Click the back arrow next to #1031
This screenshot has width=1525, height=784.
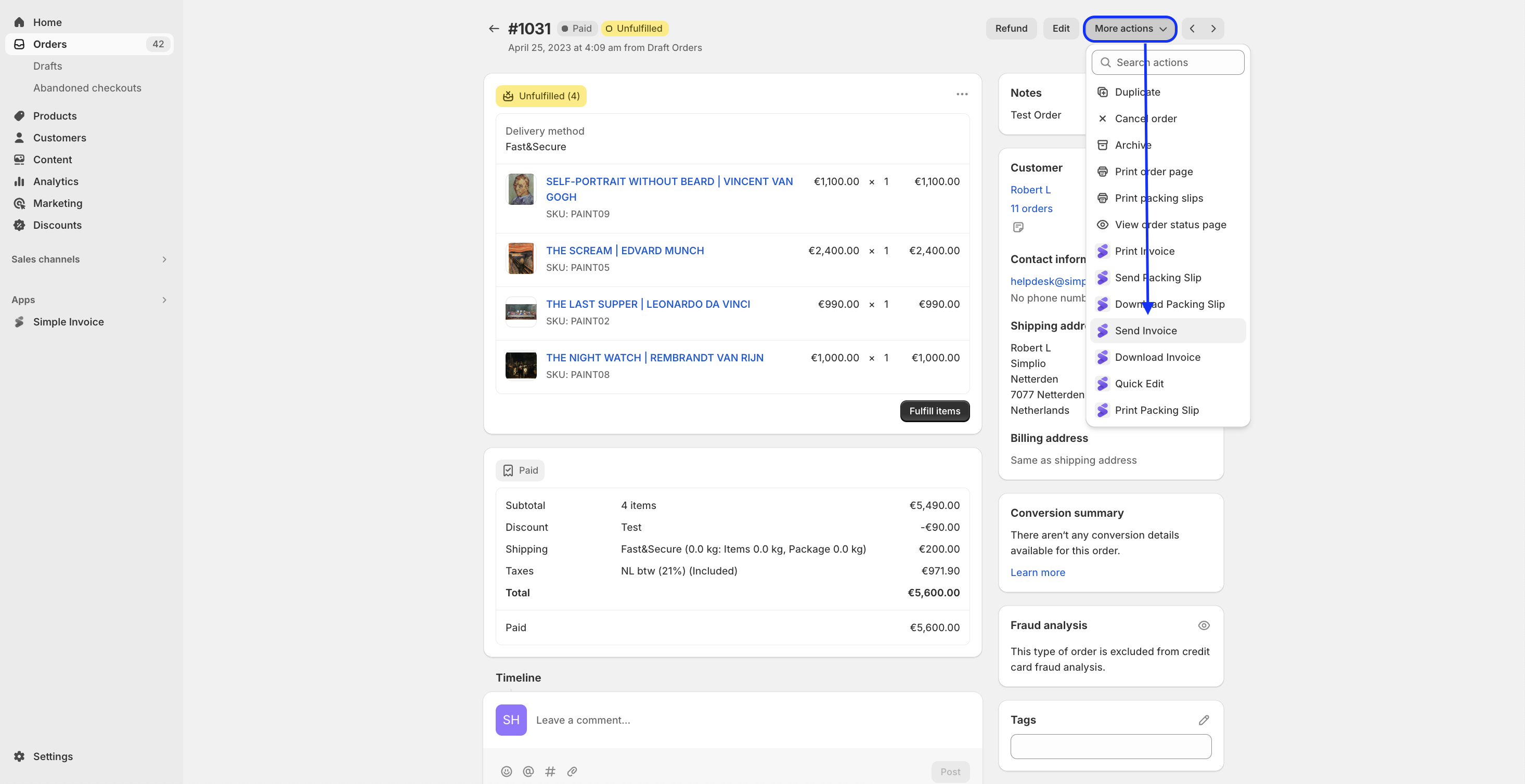coord(493,29)
